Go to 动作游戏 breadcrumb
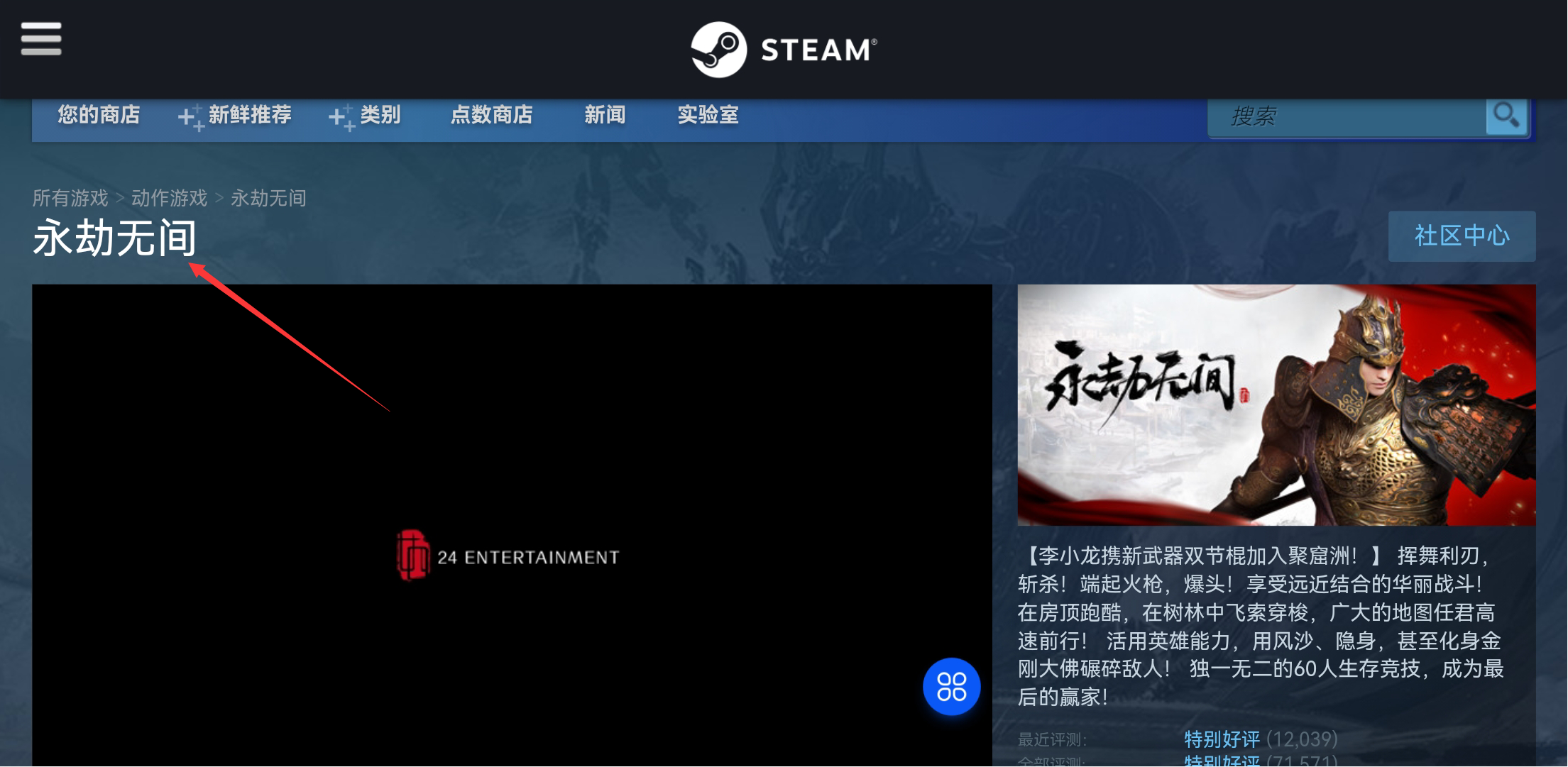 click(169, 198)
